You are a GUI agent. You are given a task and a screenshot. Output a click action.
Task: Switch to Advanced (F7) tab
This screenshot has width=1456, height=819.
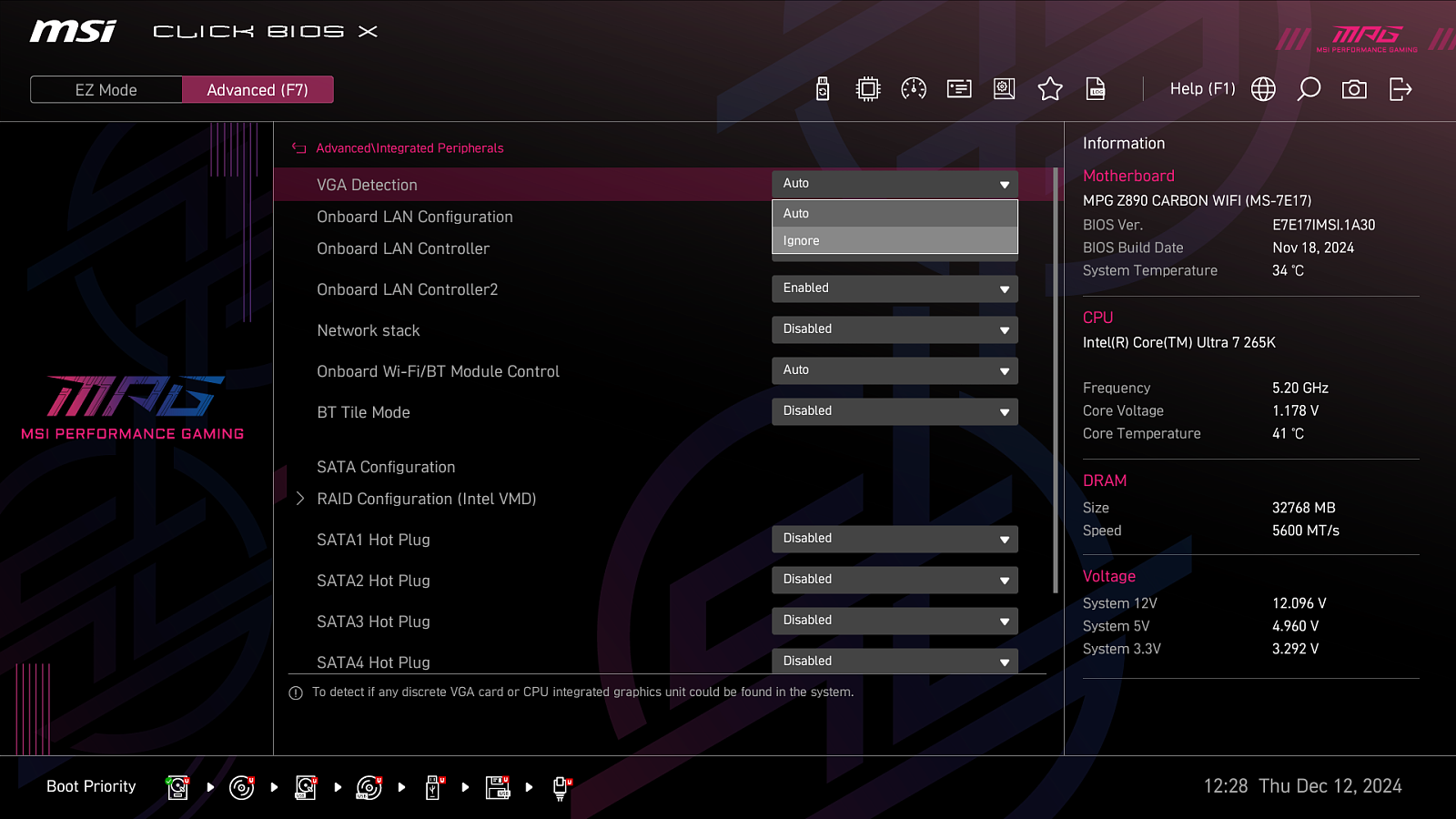(258, 90)
